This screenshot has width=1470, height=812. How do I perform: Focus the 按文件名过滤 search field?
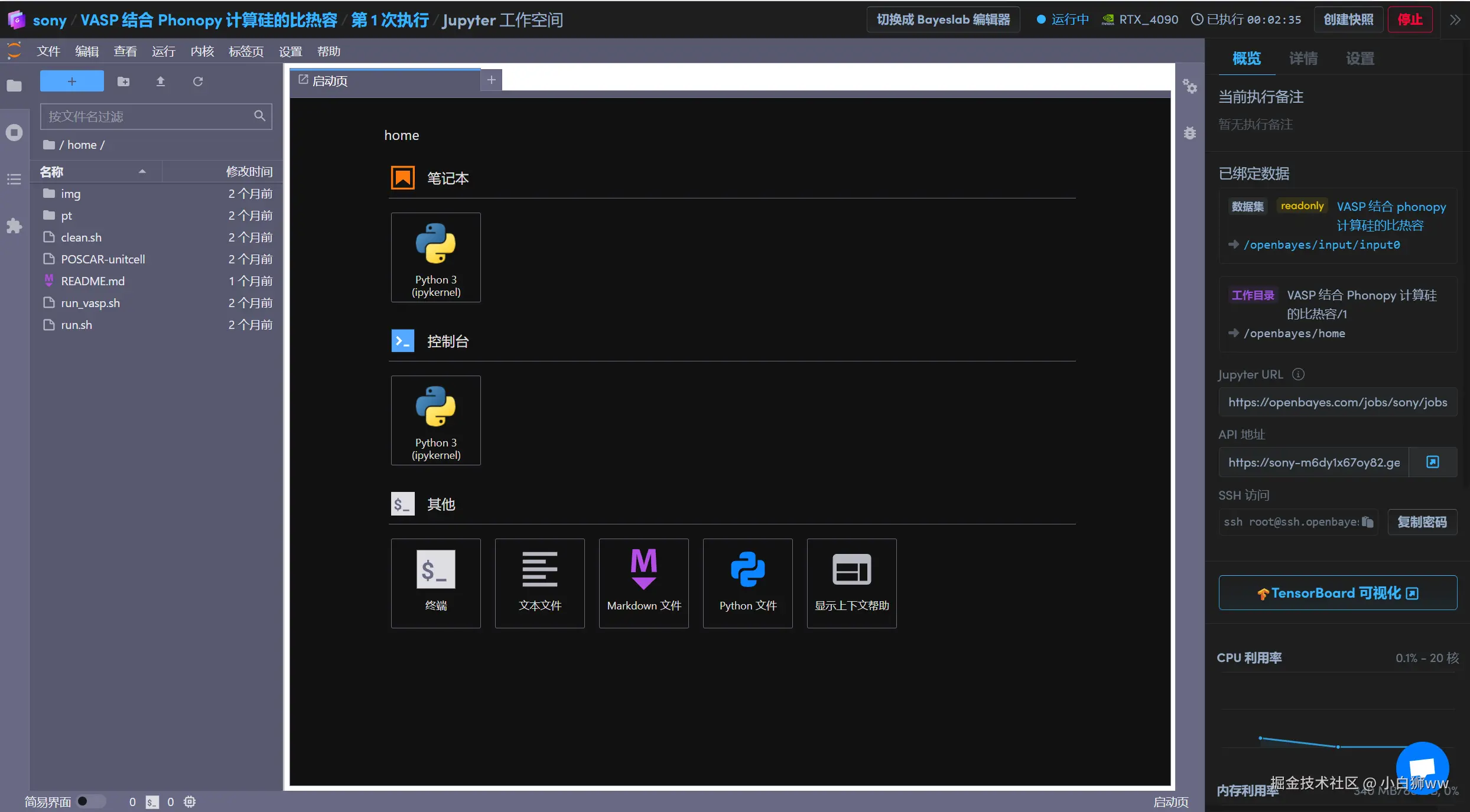148,116
